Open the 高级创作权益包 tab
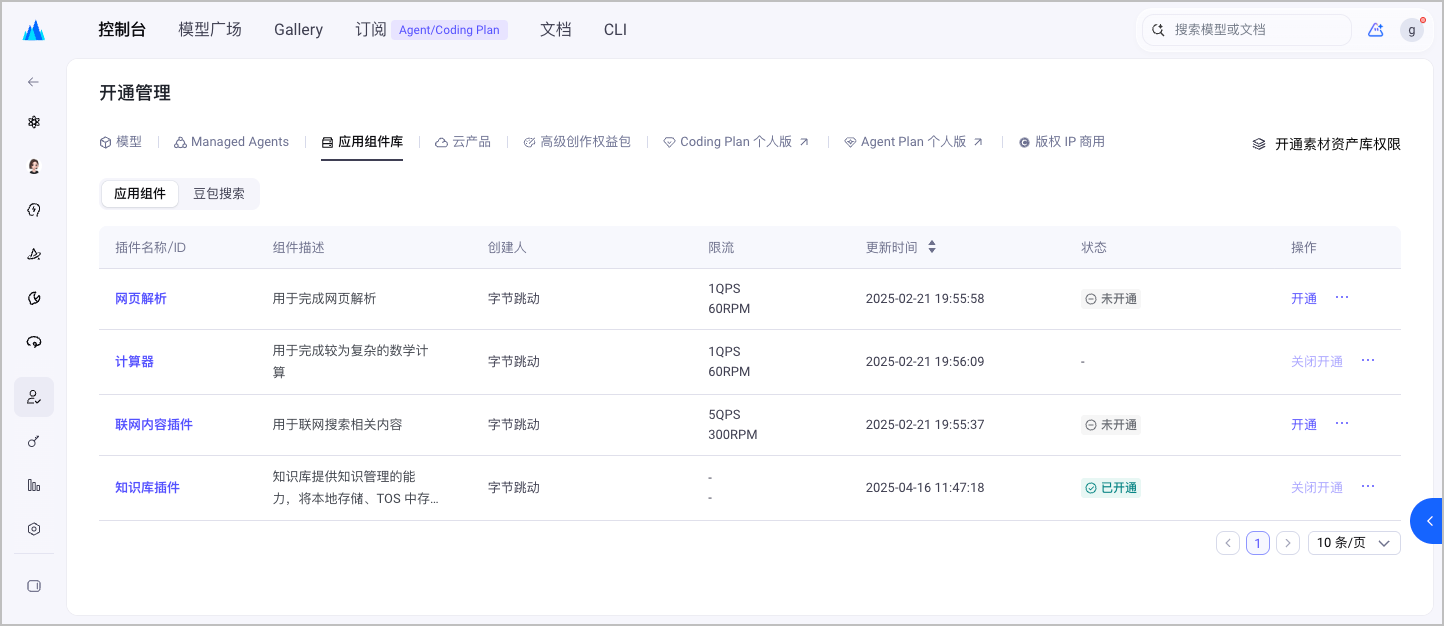This screenshot has width=1444, height=626. (577, 142)
